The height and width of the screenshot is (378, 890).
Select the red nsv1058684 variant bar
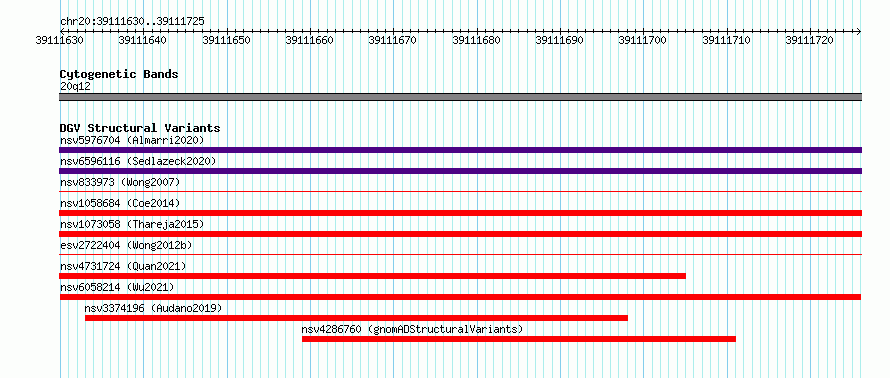tap(460, 213)
